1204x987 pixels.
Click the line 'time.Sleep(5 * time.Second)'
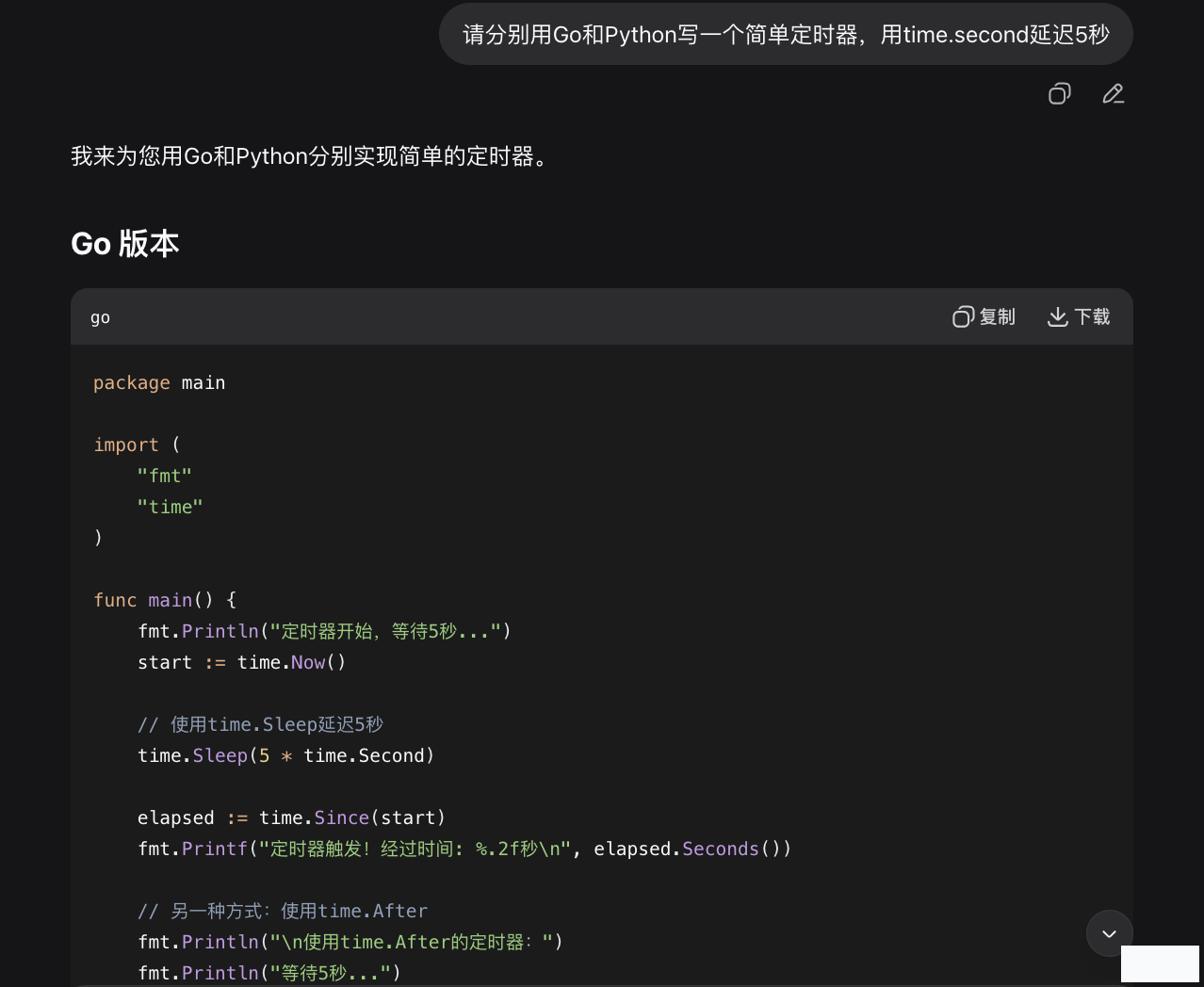(x=286, y=755)
